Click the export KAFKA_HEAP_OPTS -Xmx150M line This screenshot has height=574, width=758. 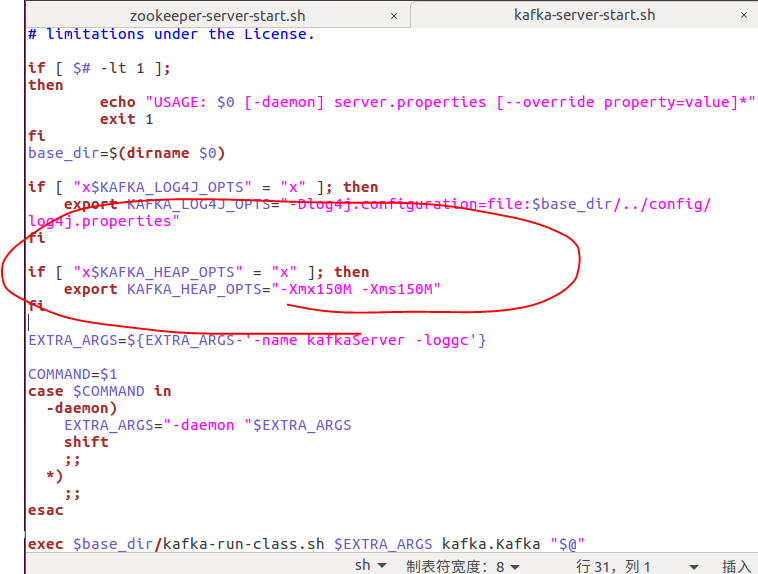tap(252, 289)
